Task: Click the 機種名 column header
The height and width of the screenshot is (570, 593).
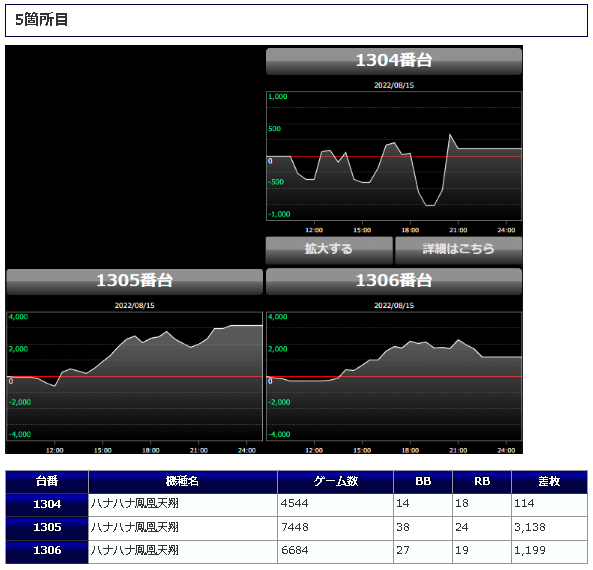Action: coord(183,482)
